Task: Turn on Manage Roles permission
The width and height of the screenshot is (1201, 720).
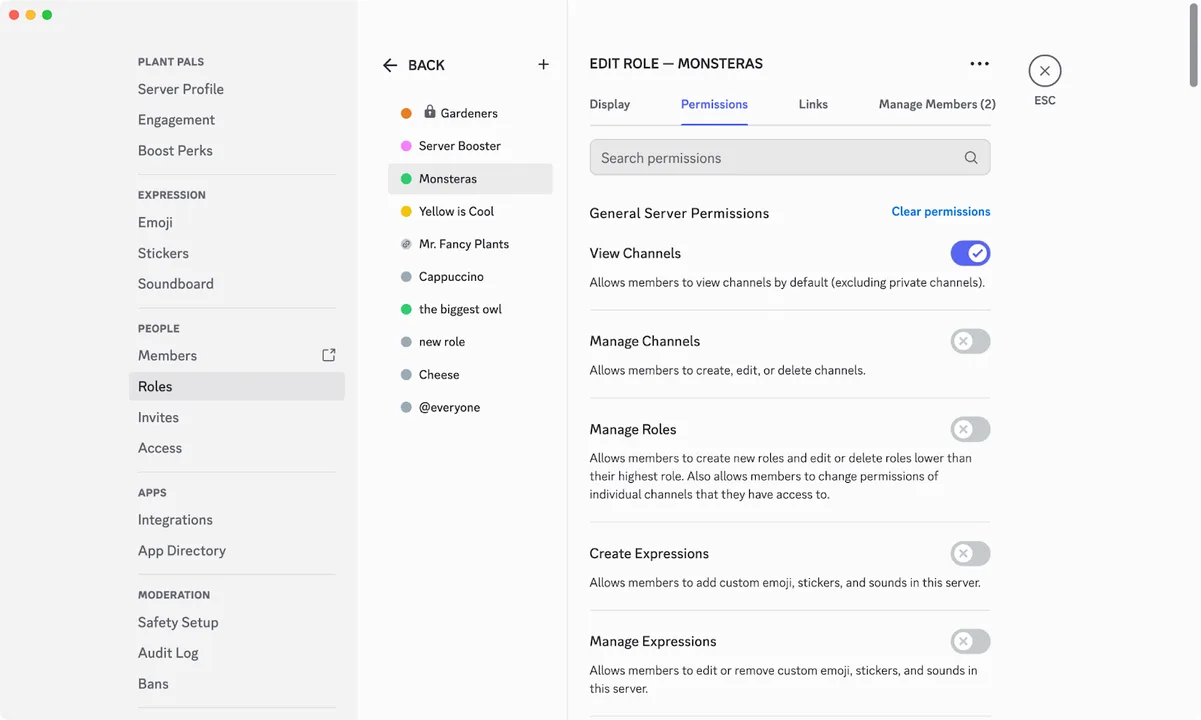Action: point(970,429)
